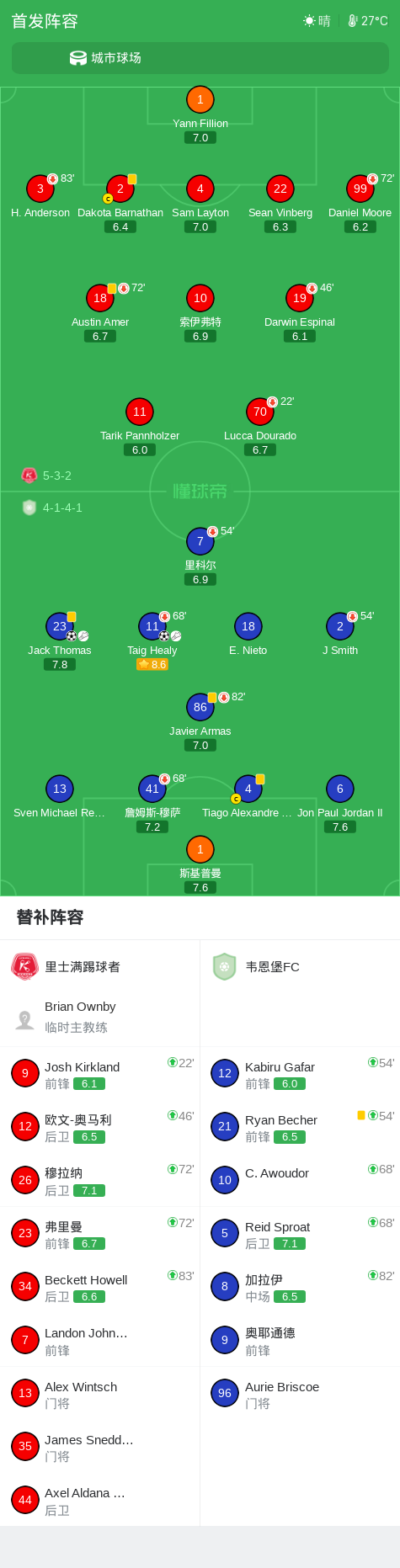This screenshot has height=1568, width=400.
Task: Tap Taig Healy's 8.6 top rating badge
Action: pyautogui.click(x=152, y=664)
